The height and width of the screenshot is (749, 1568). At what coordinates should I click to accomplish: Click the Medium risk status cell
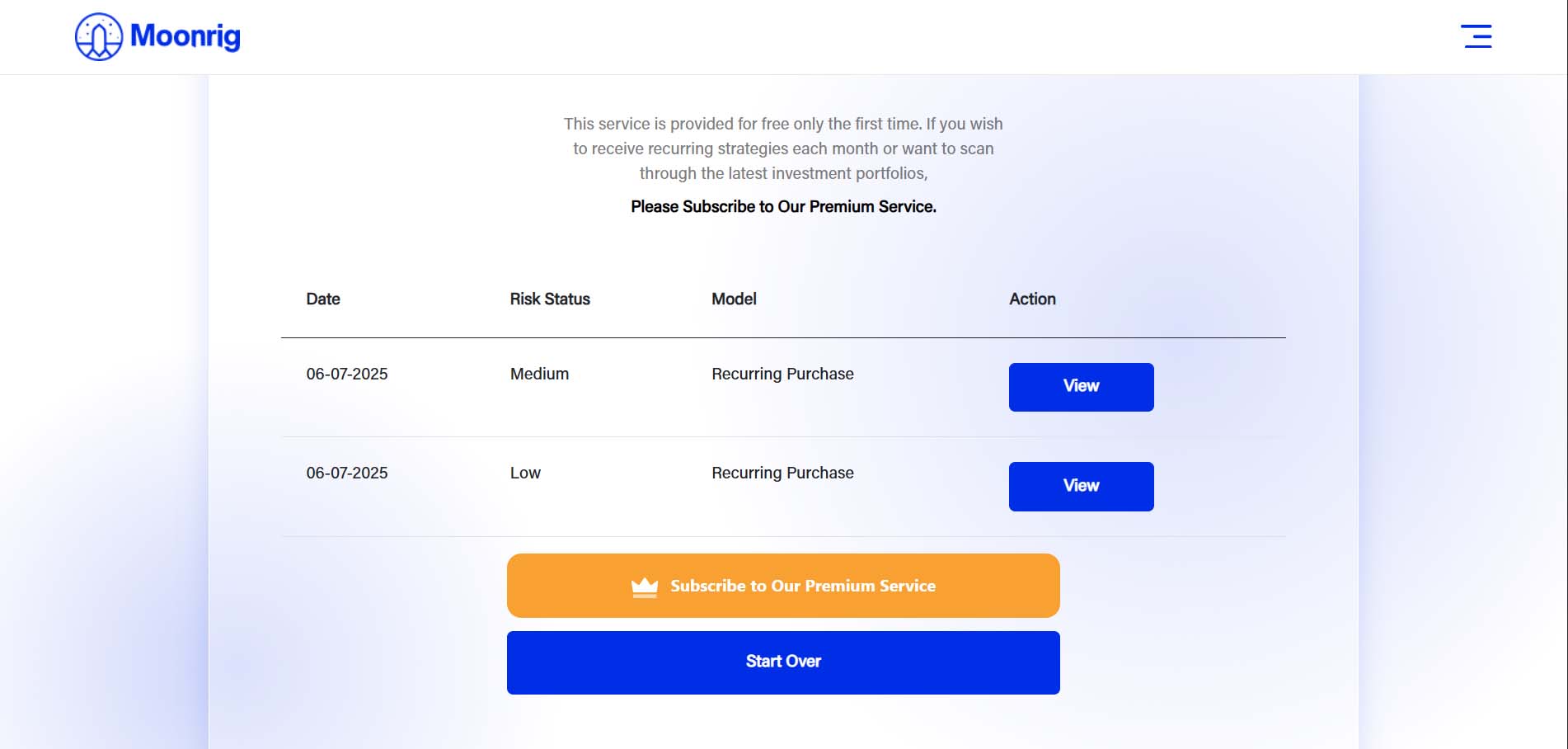click(x=539, y=374)
